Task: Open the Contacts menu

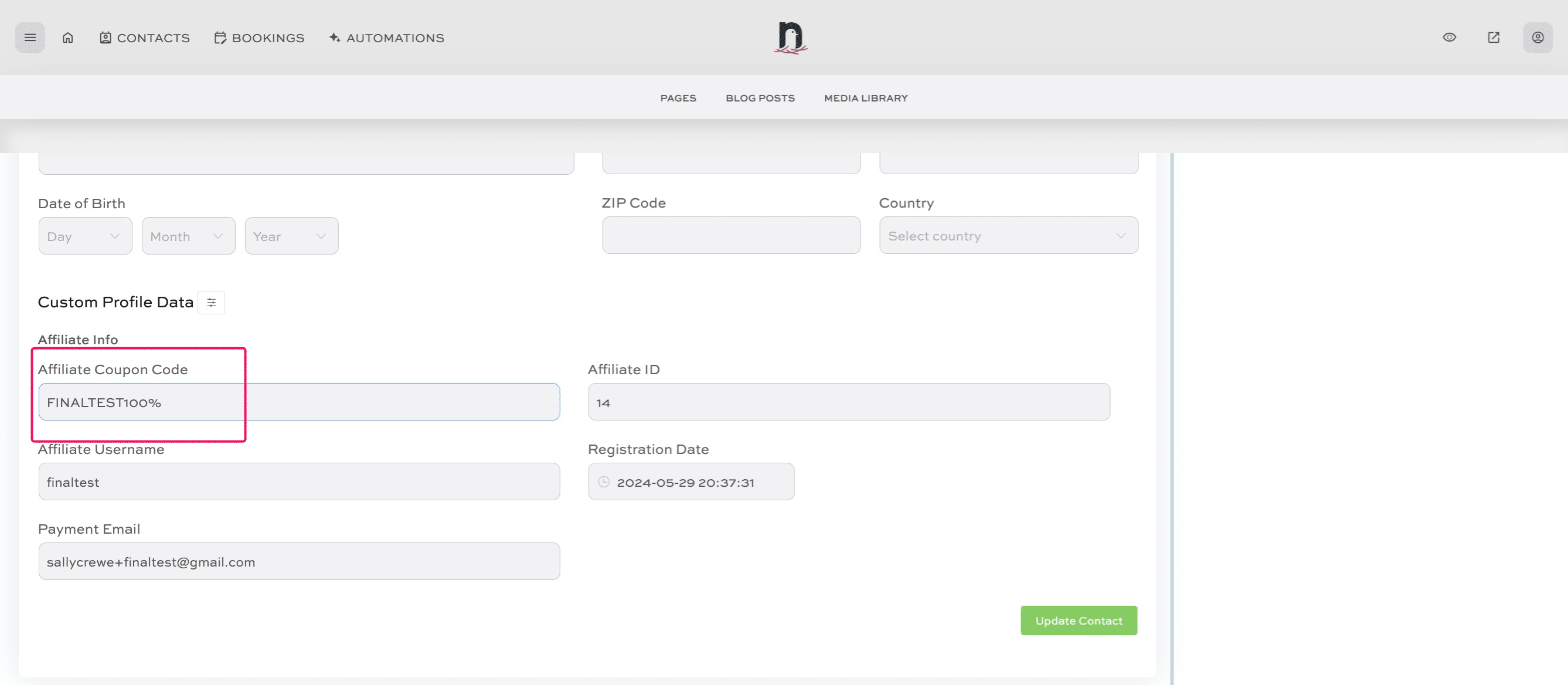Action: pyautogui.click(x=145, y=38)
